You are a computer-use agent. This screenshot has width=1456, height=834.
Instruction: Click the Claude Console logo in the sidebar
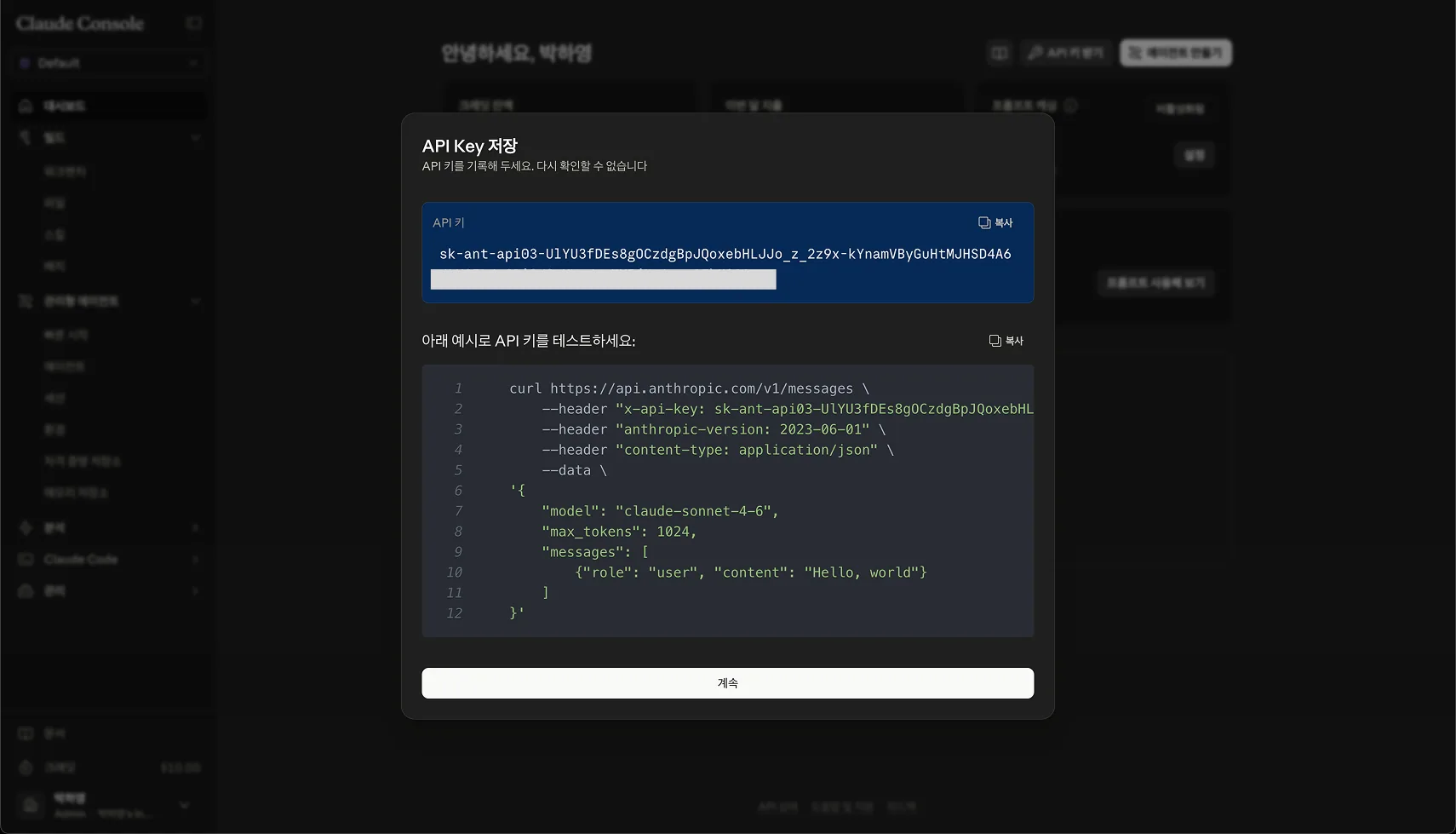[x=80, y=23]
